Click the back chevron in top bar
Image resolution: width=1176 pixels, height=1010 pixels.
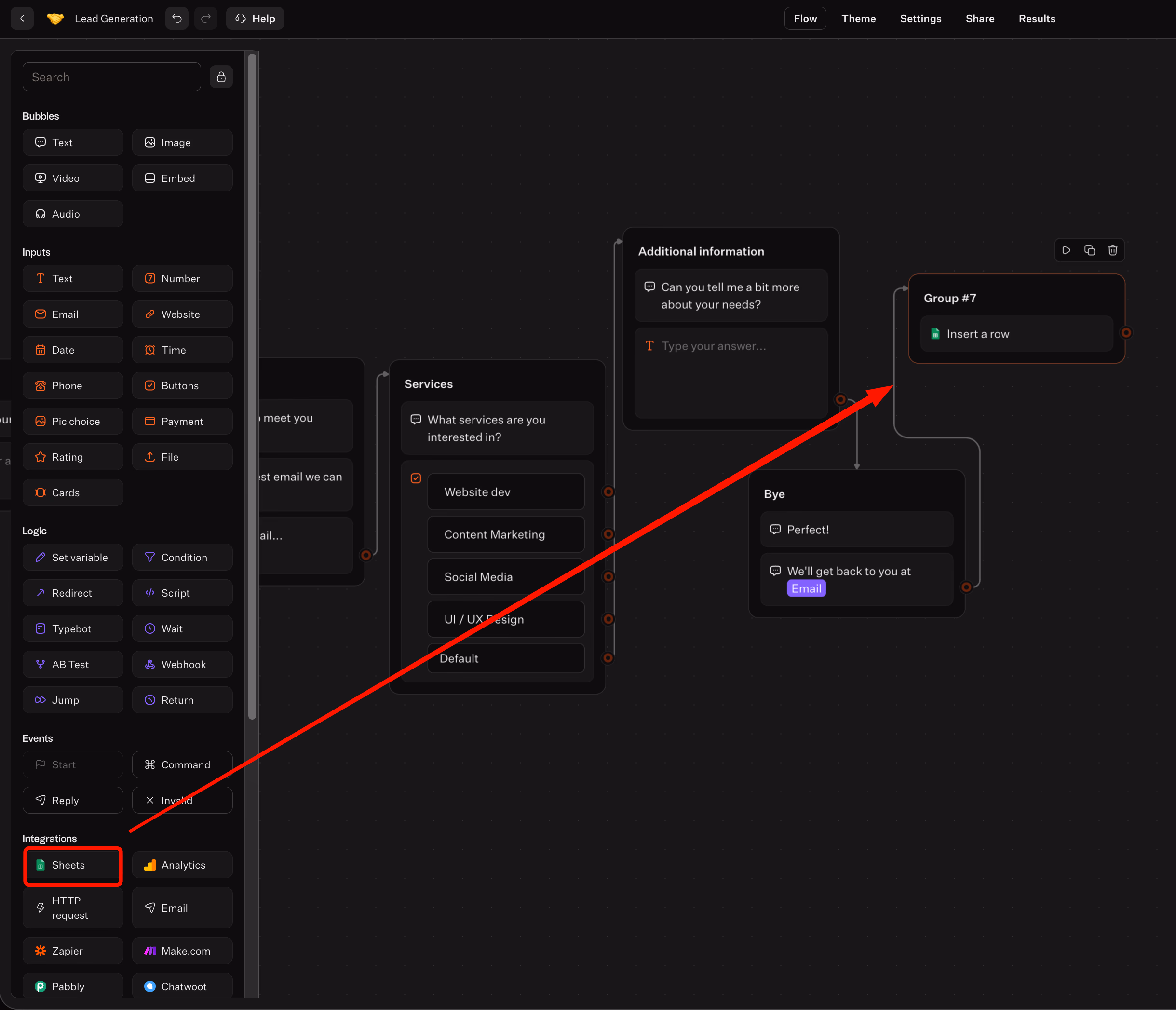[x=22, y=19]
